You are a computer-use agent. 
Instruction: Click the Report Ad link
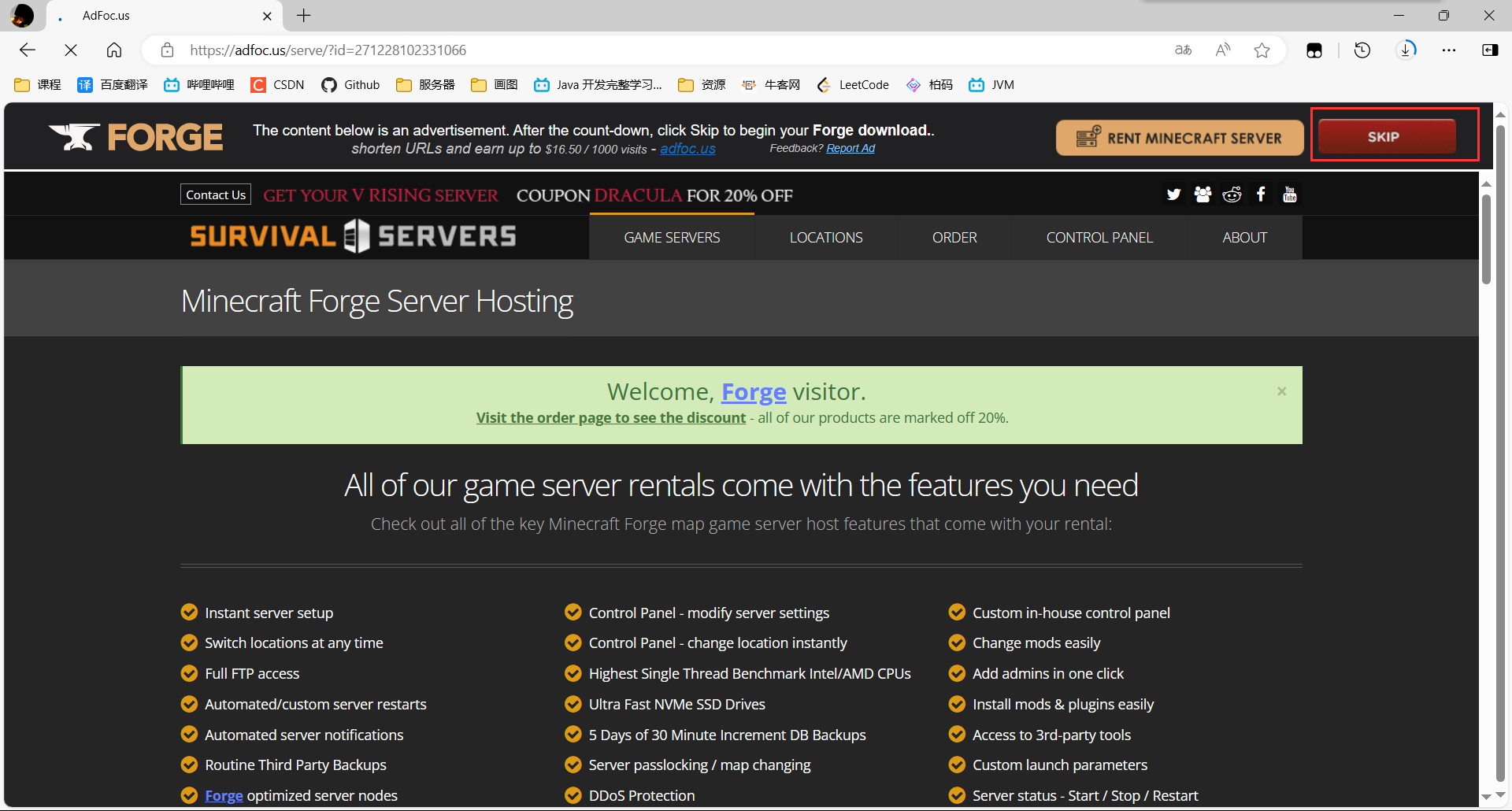850,148
